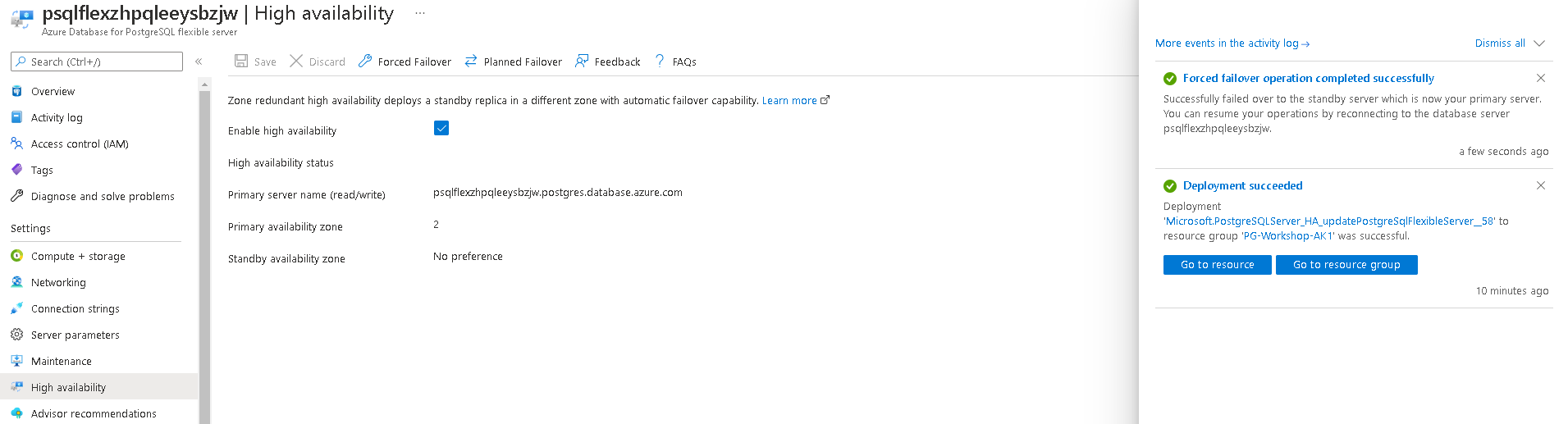
Task: Click the Activity log sidebar icon
Action: click(16, 117)
